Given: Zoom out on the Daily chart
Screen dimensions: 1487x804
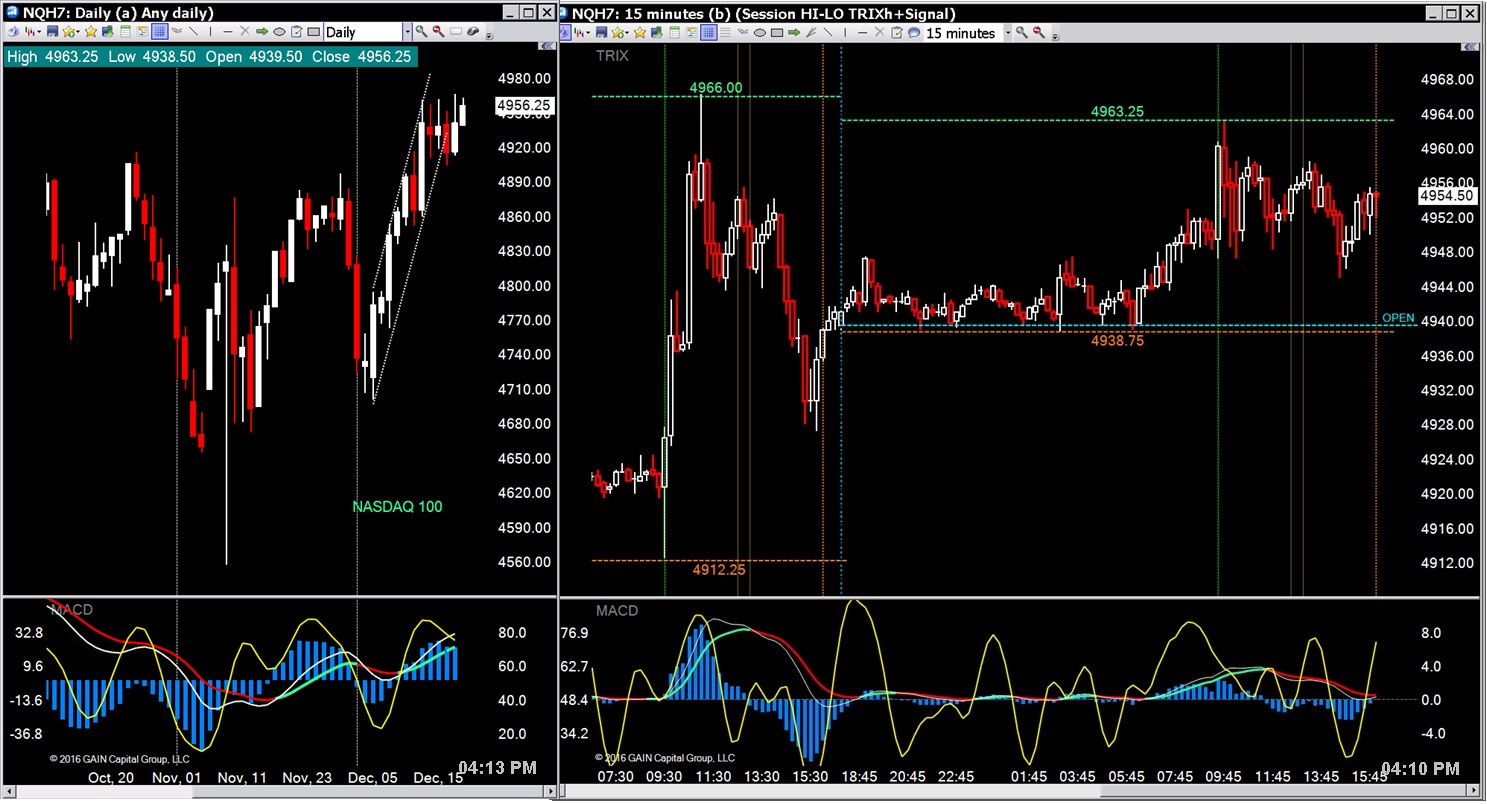Looking at the screenshot, I should [438, 32].
